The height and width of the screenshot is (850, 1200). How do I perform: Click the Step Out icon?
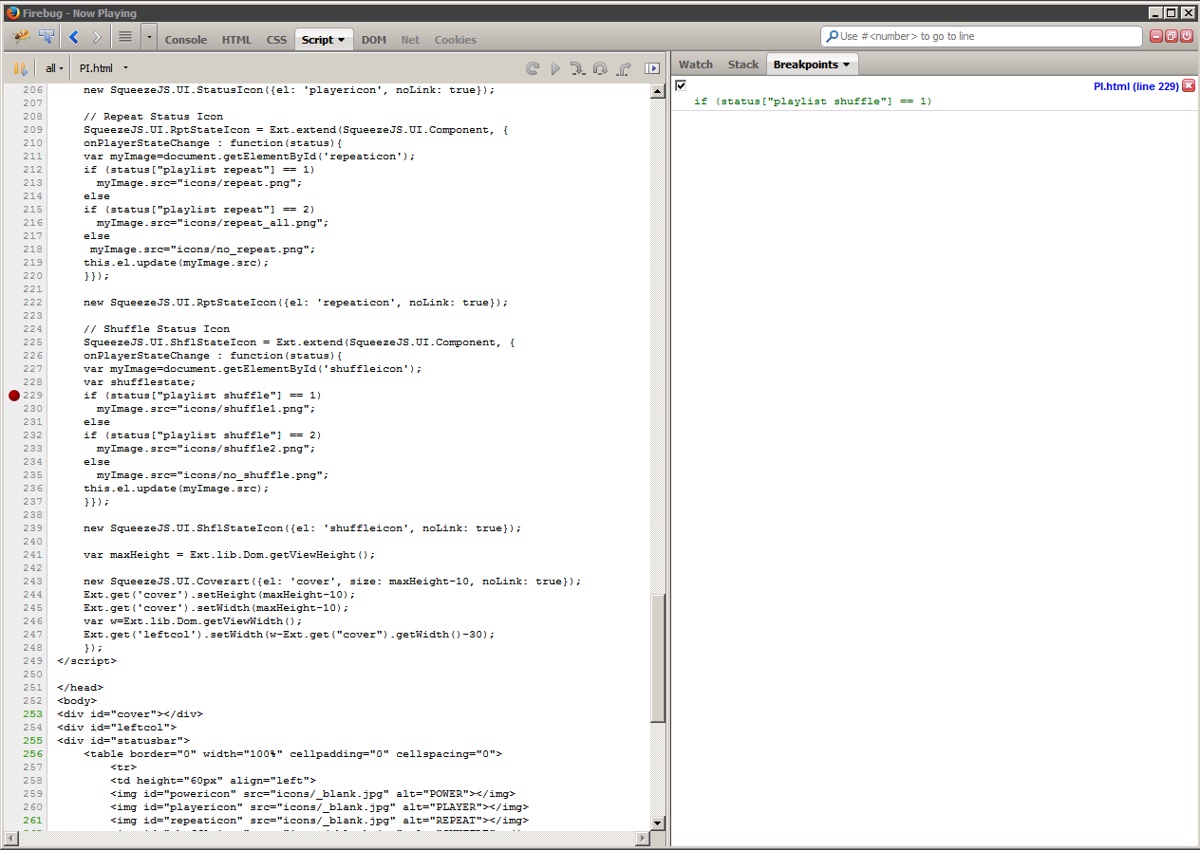coord(624,68)
